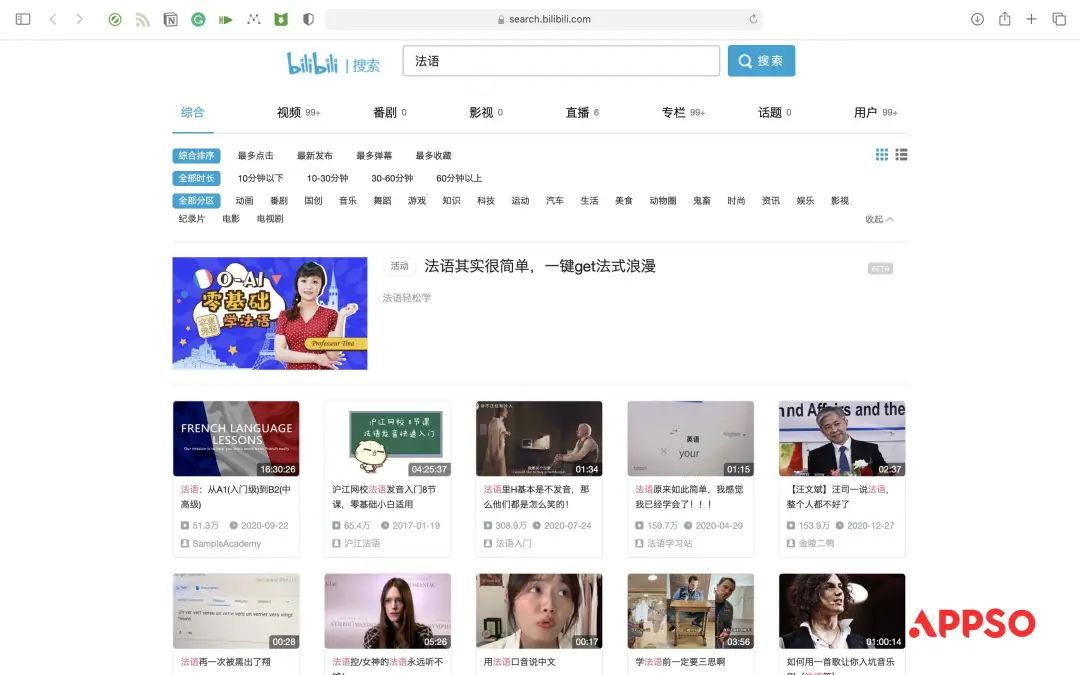Switch to the 直播 tab
1080x675 pixels.
tap(578, 112)
